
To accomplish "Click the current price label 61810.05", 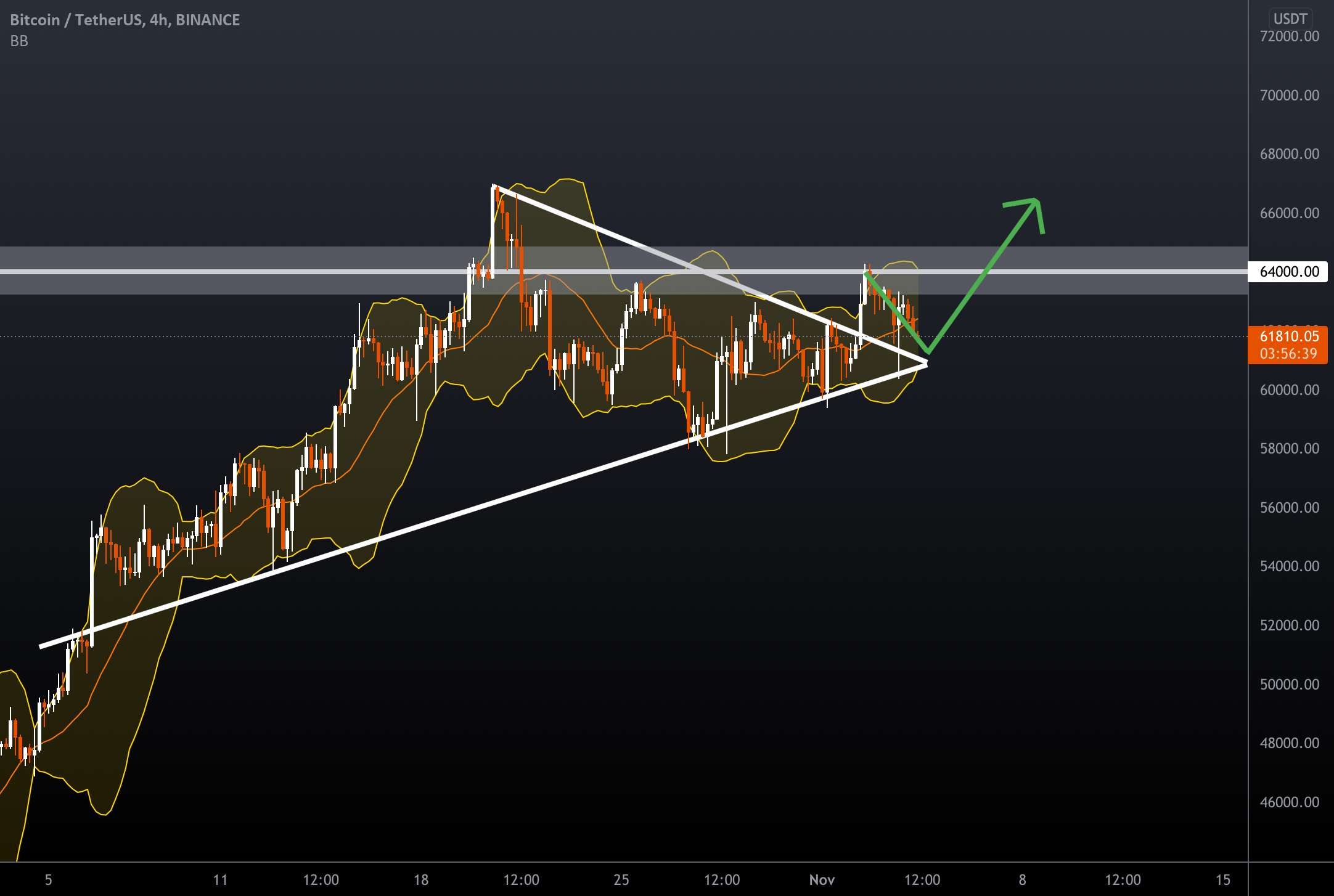I will click(x=1289, y=336).
